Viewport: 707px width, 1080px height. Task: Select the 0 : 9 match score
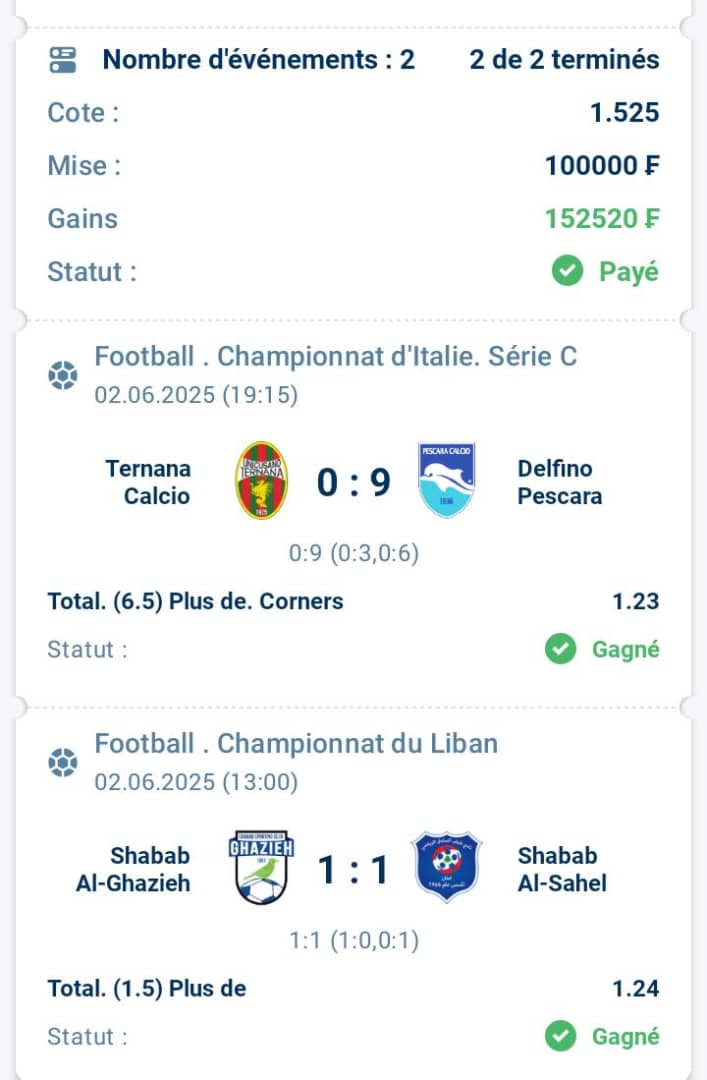click(x=354, y=482)
